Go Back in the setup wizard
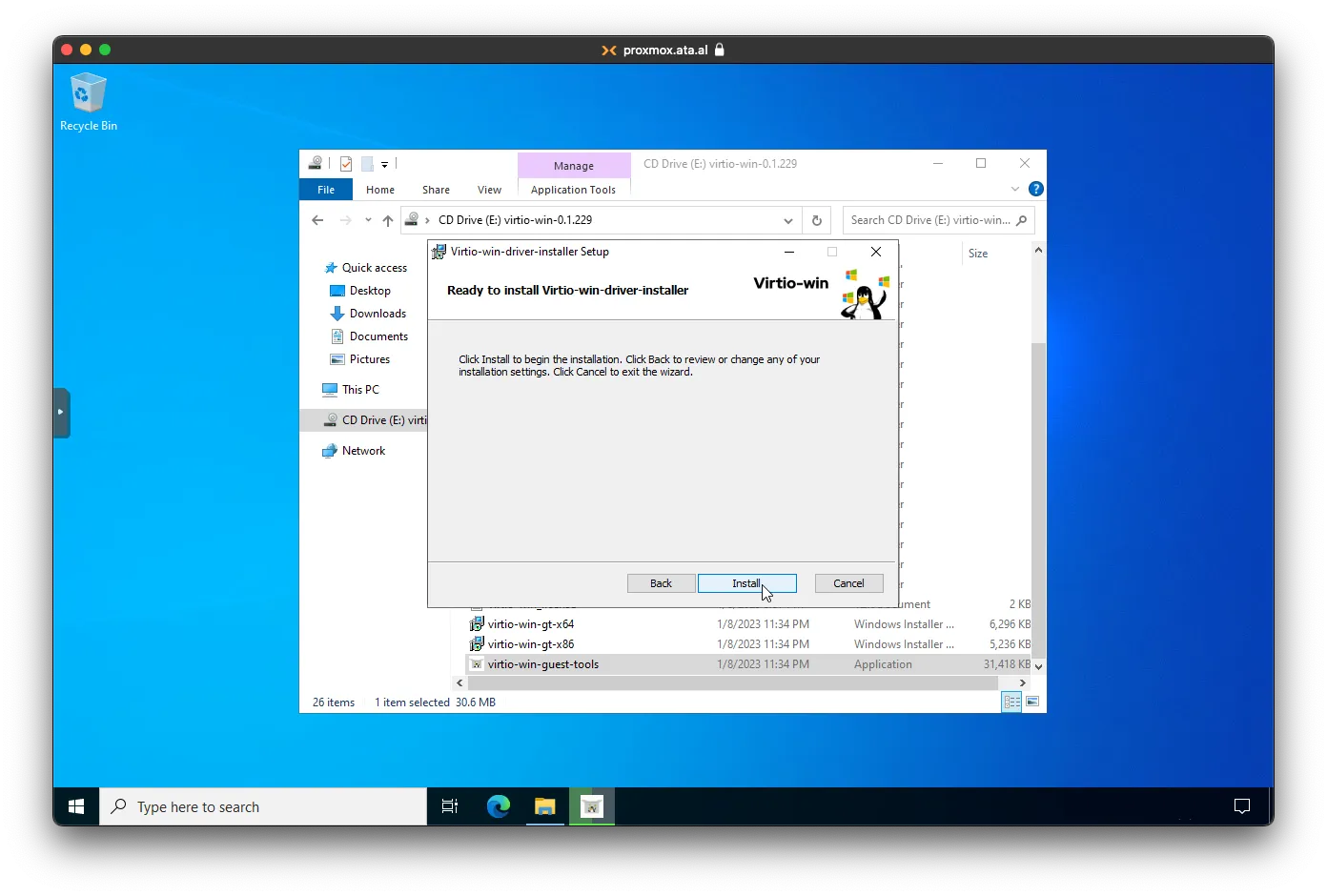Viewport: 1327px width, 896px height. pos(661,583)
